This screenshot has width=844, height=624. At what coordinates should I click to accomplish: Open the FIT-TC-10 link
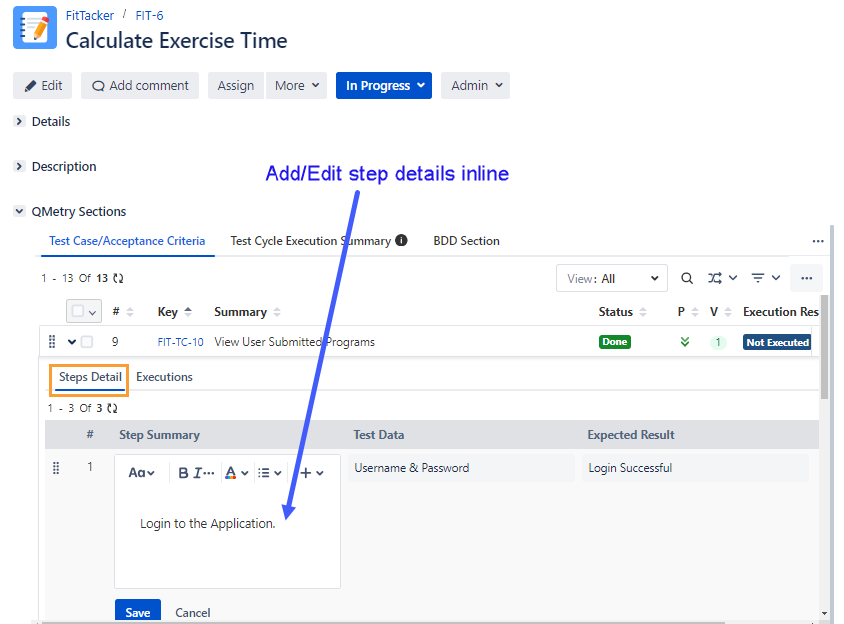(180, 342)
